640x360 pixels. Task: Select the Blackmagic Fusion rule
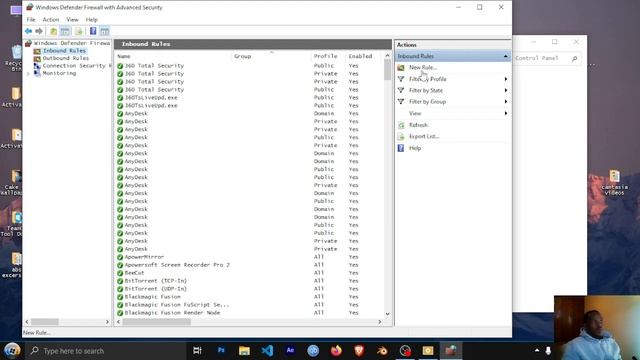[x=153, y=297]
